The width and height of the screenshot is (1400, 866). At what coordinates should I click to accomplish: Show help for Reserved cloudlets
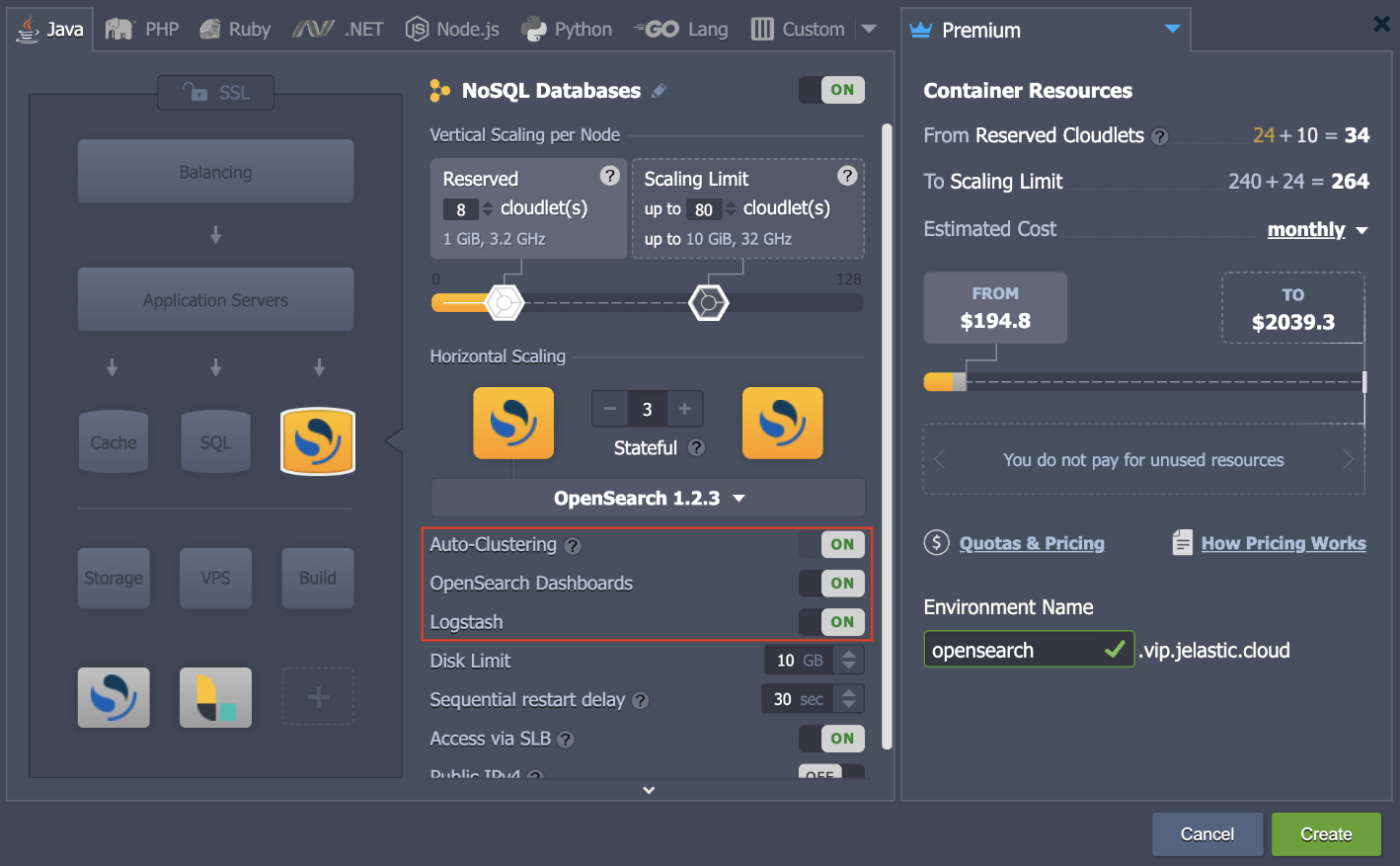pyautogui.click(x=610, y=176)
